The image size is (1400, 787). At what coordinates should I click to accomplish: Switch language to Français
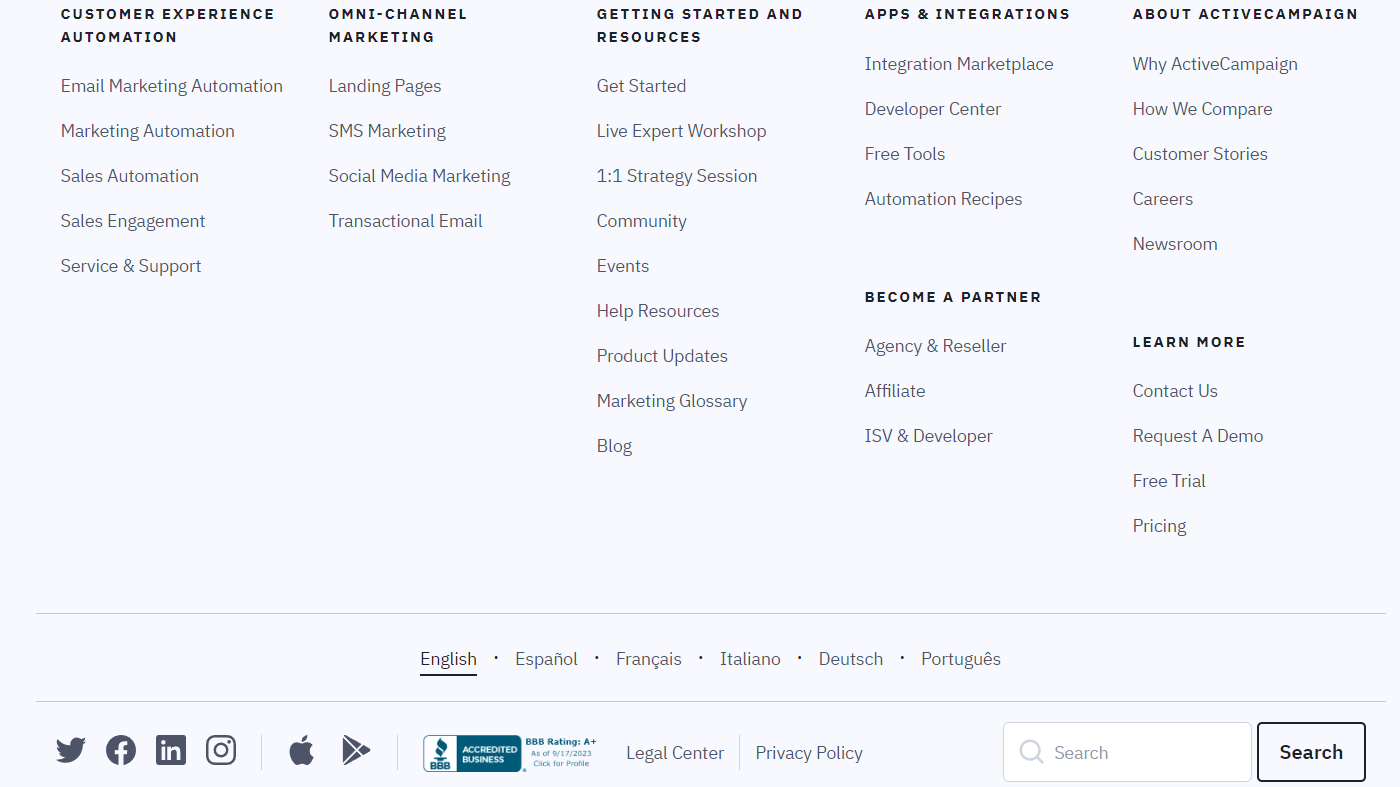pyautogui.click(x=649, y=659)
